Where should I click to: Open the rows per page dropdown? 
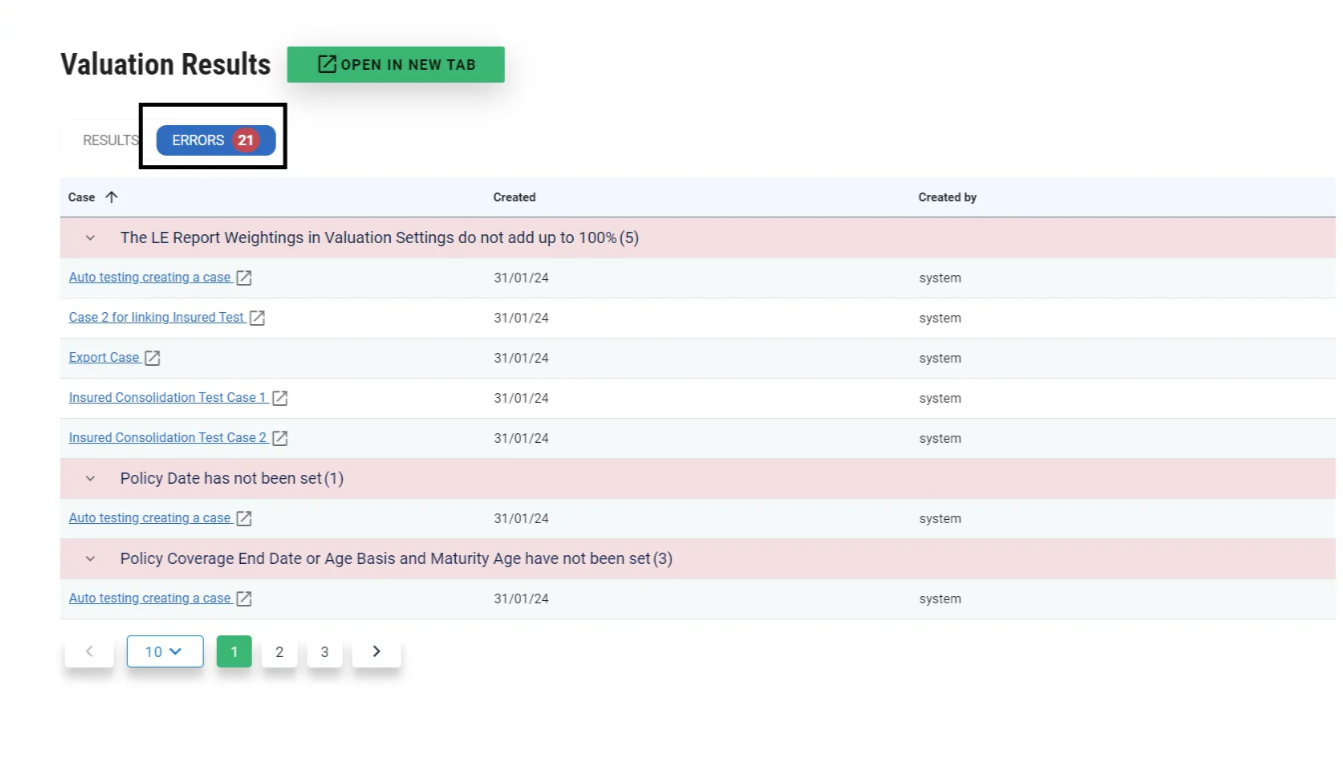tap(164, 651)
